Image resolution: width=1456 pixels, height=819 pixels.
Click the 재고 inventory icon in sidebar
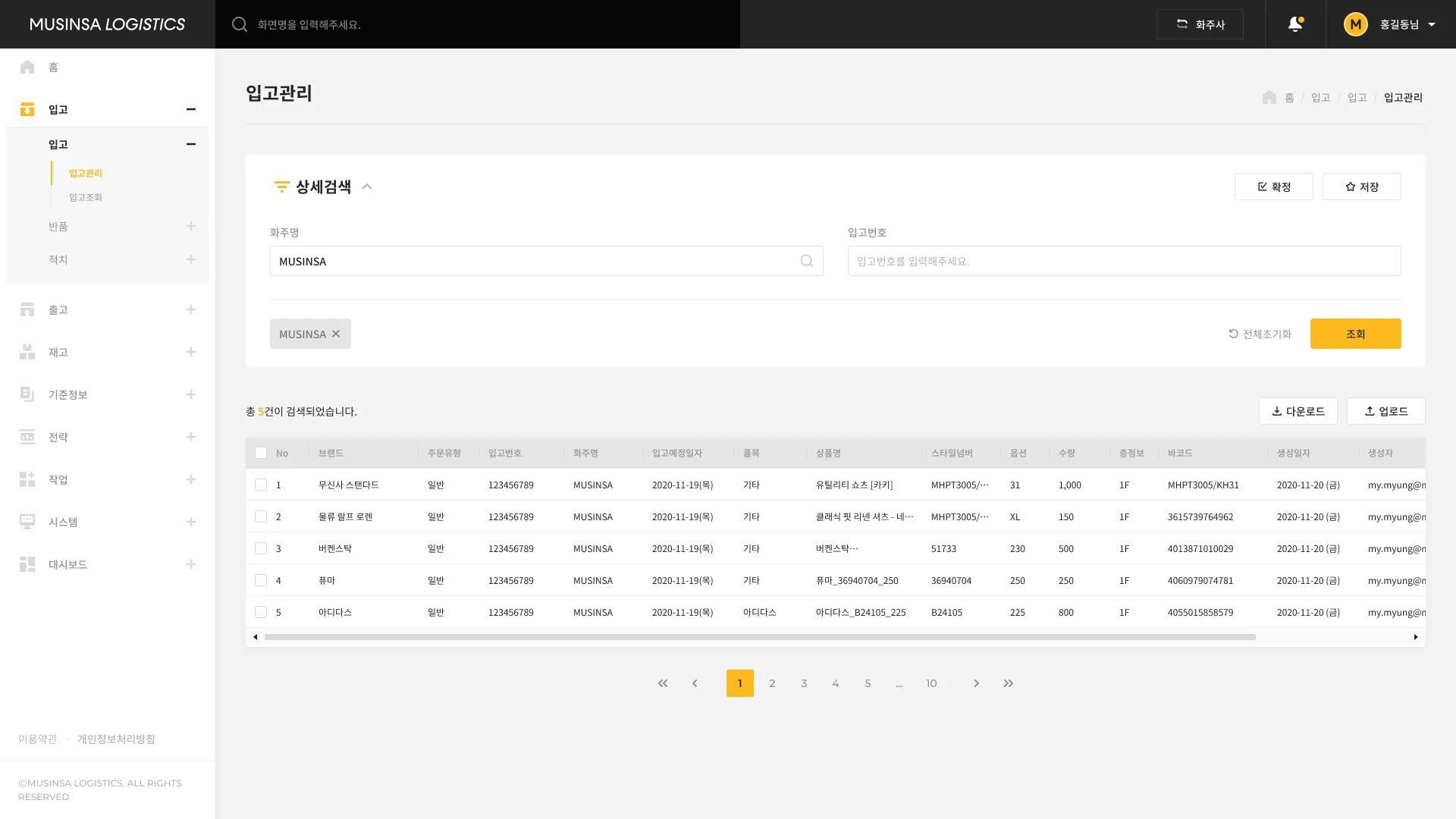(27, 352)
